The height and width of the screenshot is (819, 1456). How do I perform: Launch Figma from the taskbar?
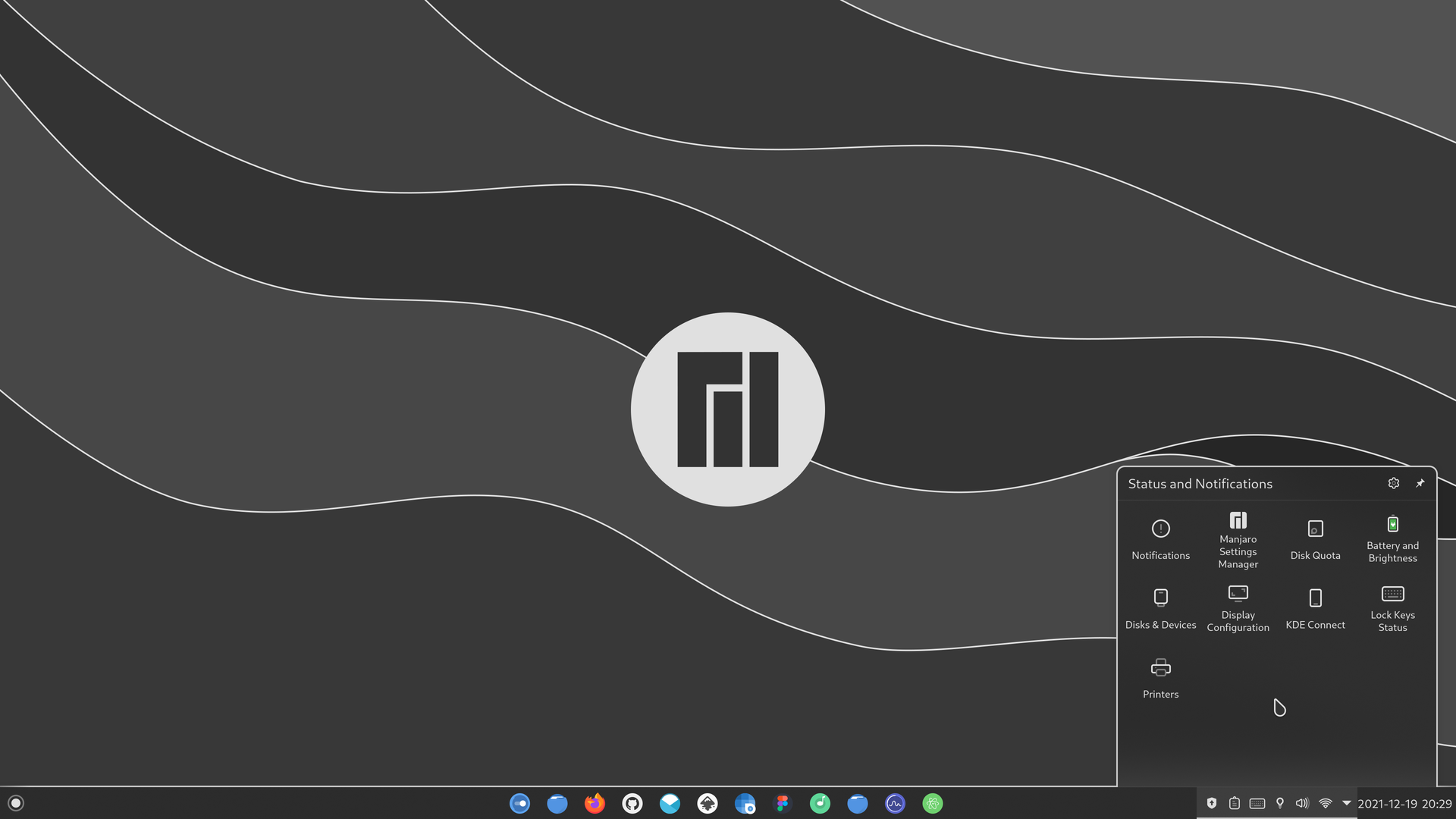[783, 803]
